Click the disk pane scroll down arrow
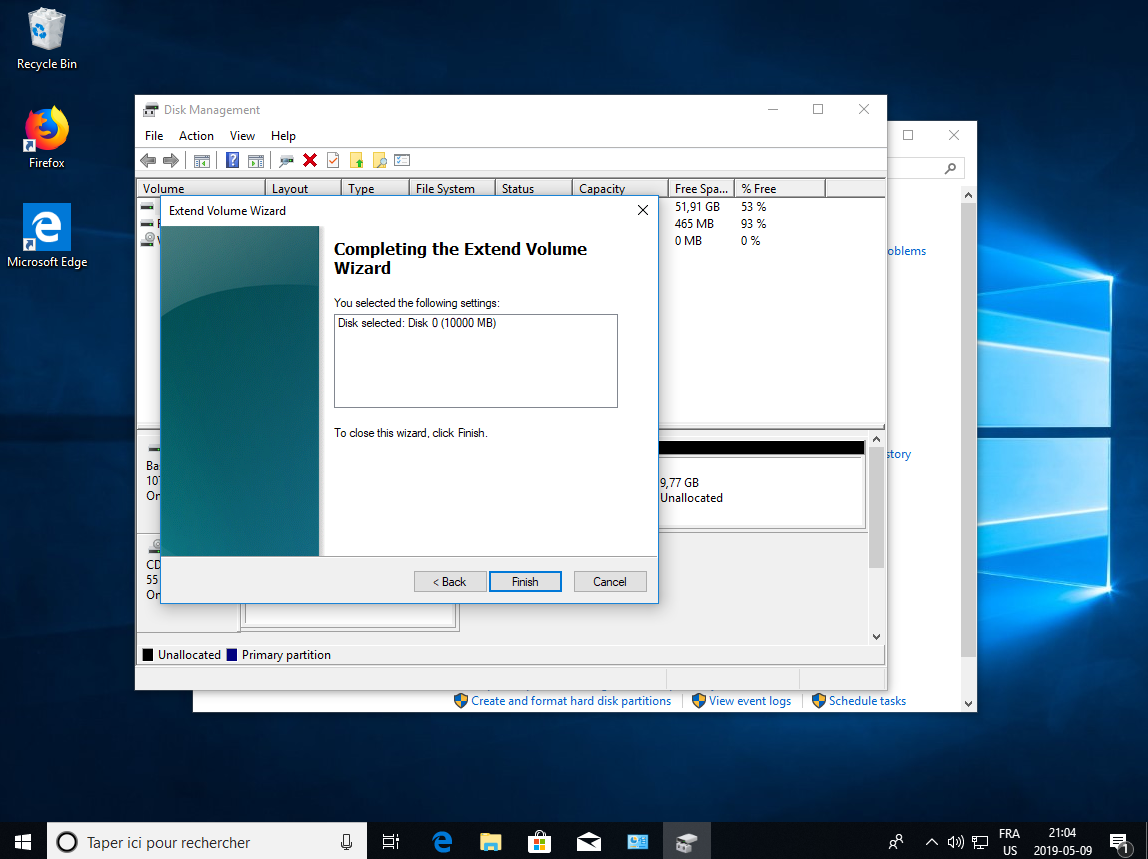 (876, 636)
